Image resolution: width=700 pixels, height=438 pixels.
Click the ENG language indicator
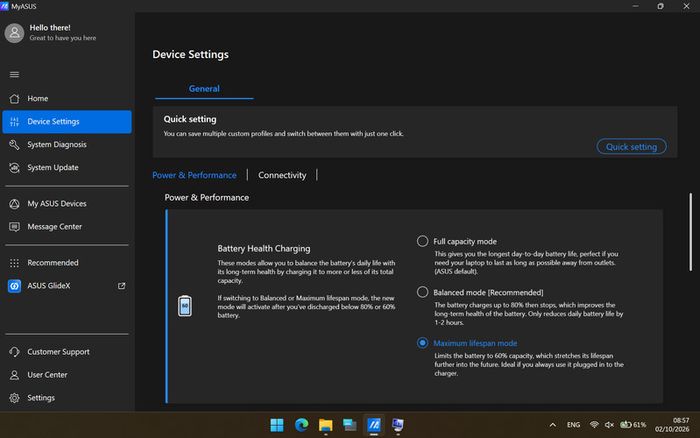(573, 425)
